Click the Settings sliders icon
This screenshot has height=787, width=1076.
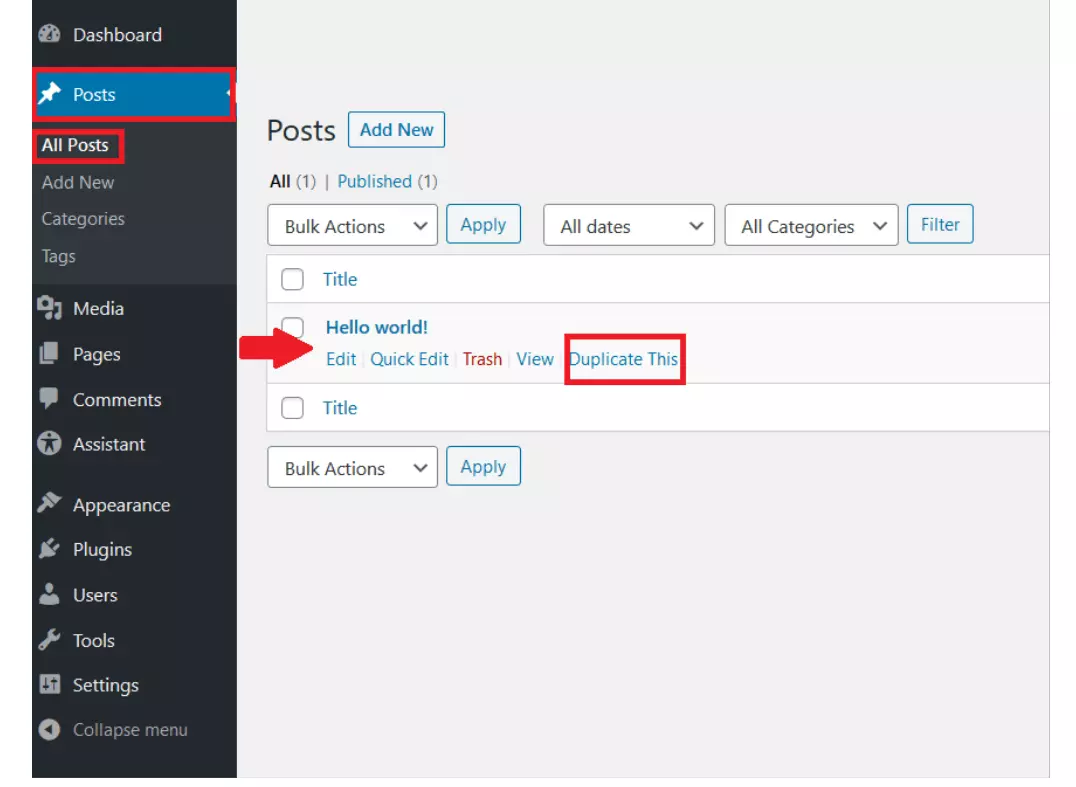pyautogui.click(x=49, y=684)
